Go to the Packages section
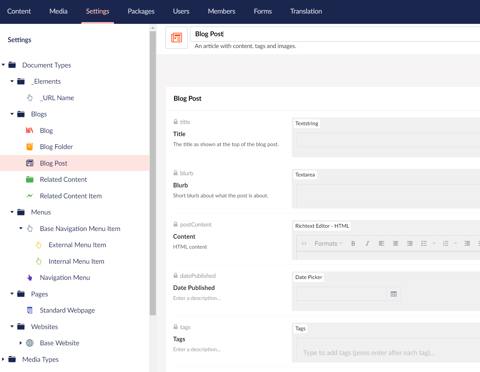The width and height of the screenshot is (480, 372). coord(141,11)
